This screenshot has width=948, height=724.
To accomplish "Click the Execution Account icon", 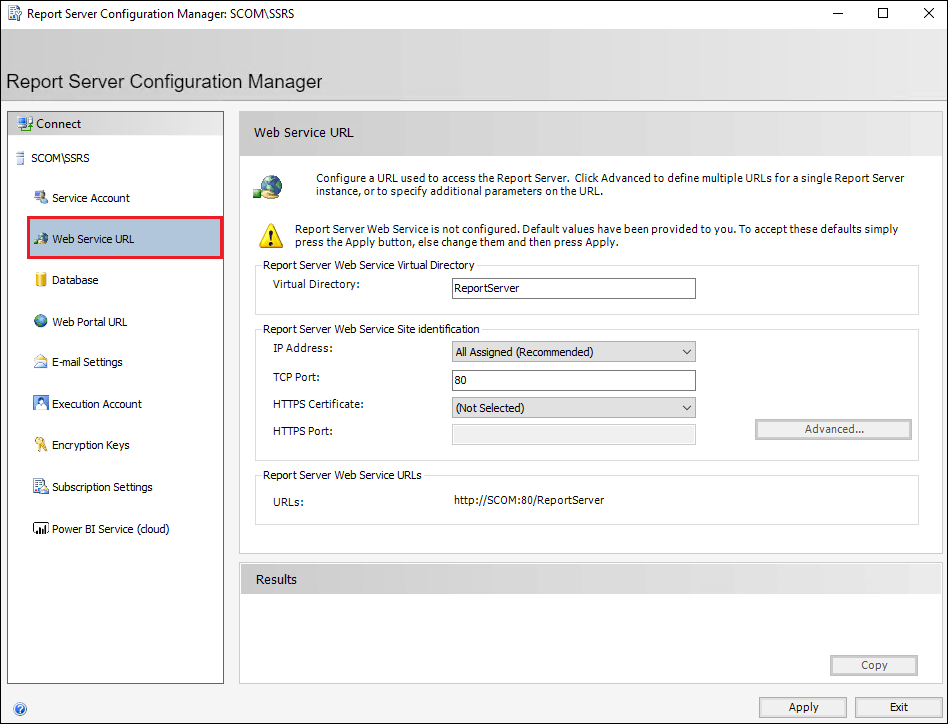I will coord(41,403).
